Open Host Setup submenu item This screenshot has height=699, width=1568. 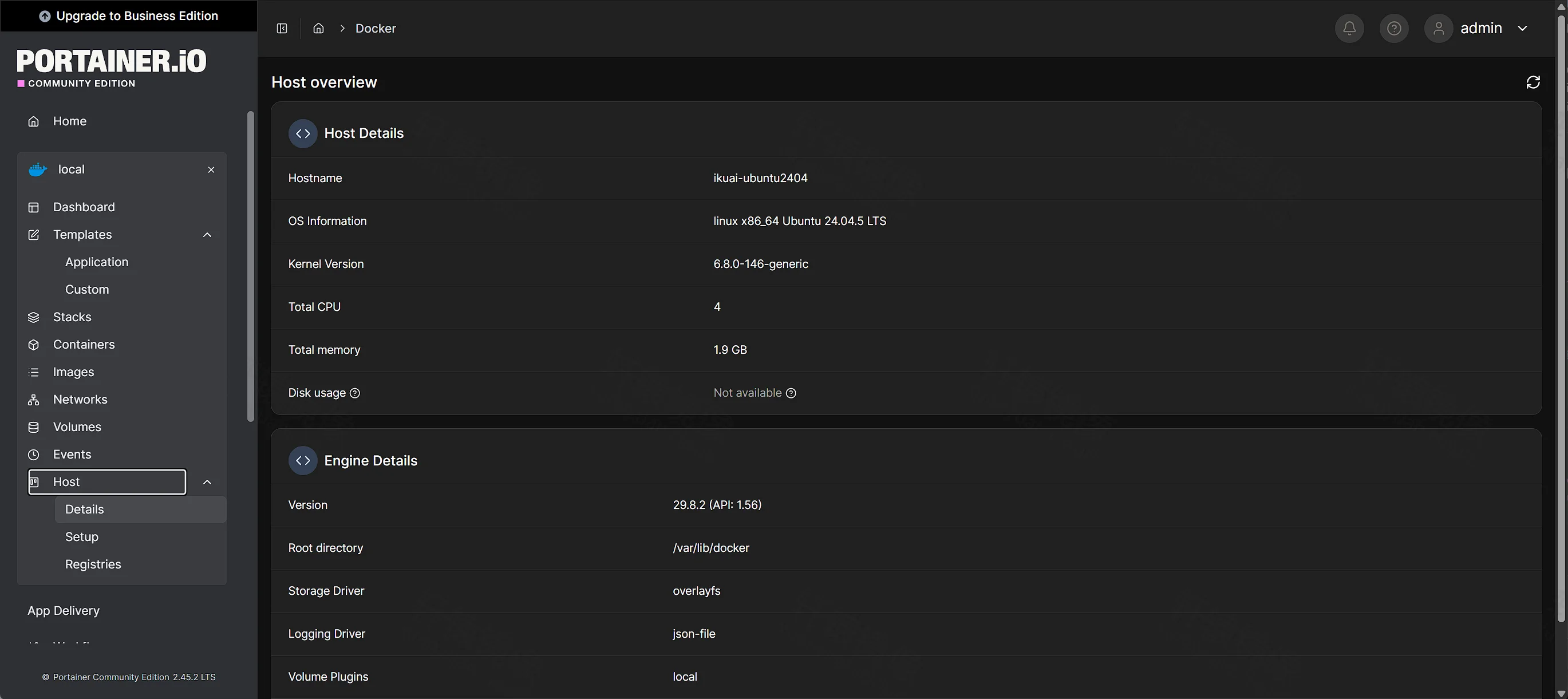[81, 537]
